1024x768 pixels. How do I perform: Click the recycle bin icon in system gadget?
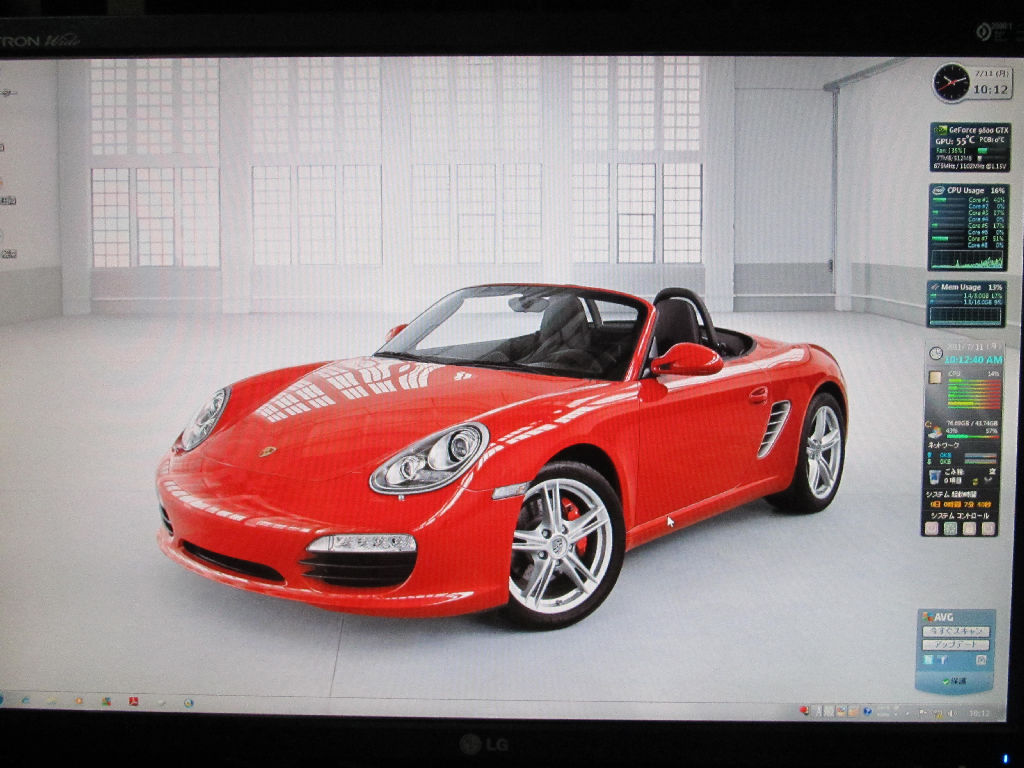coord(933,478)
